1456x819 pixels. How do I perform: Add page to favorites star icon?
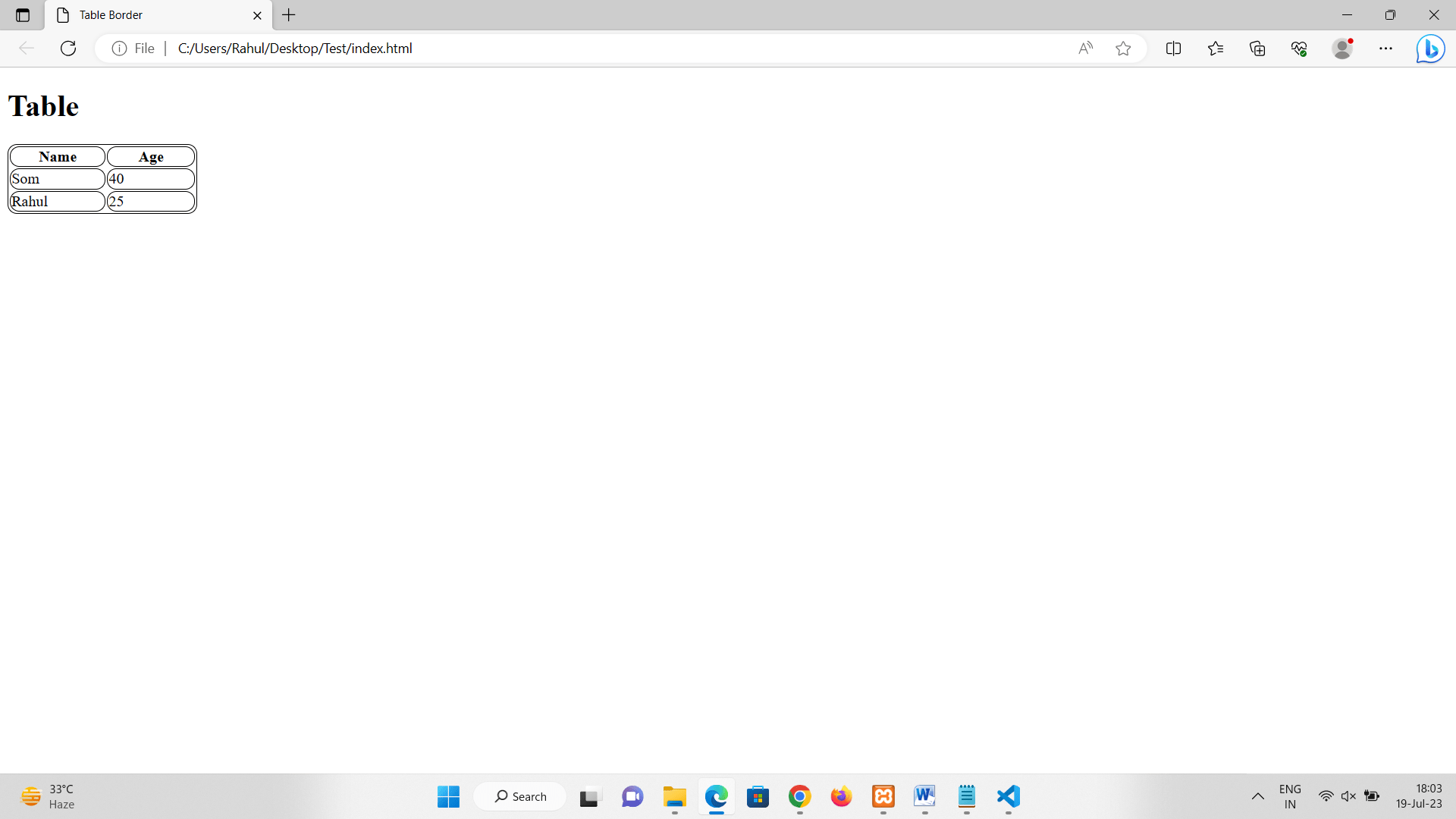(1123, 49)
